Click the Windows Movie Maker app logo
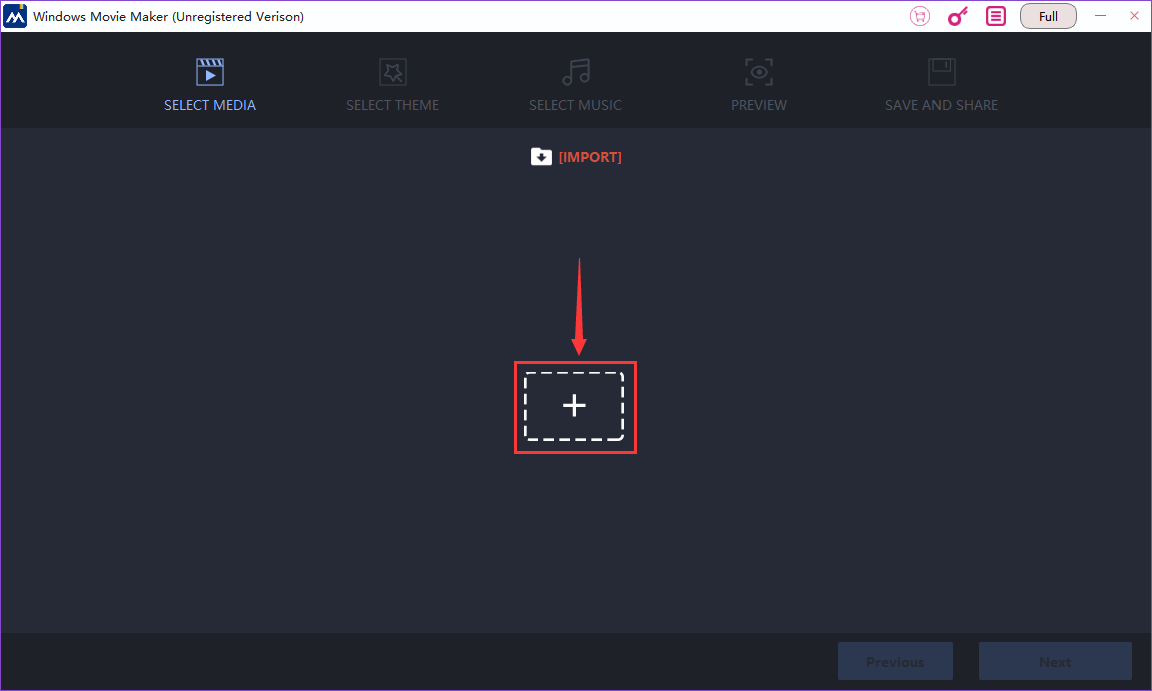The width and height of the screenshot is (1152, 691). [15, 16]
